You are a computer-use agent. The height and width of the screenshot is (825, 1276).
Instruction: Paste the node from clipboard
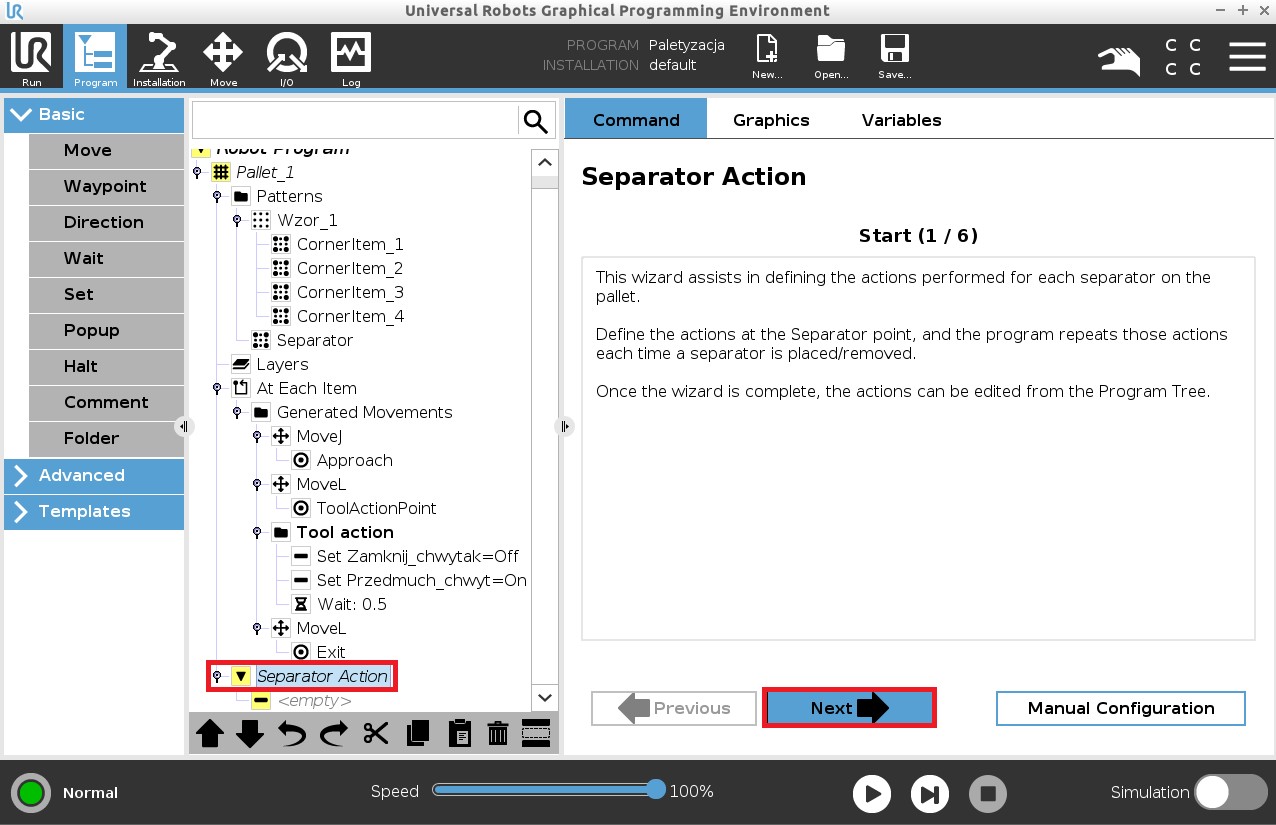pos(459,734)
